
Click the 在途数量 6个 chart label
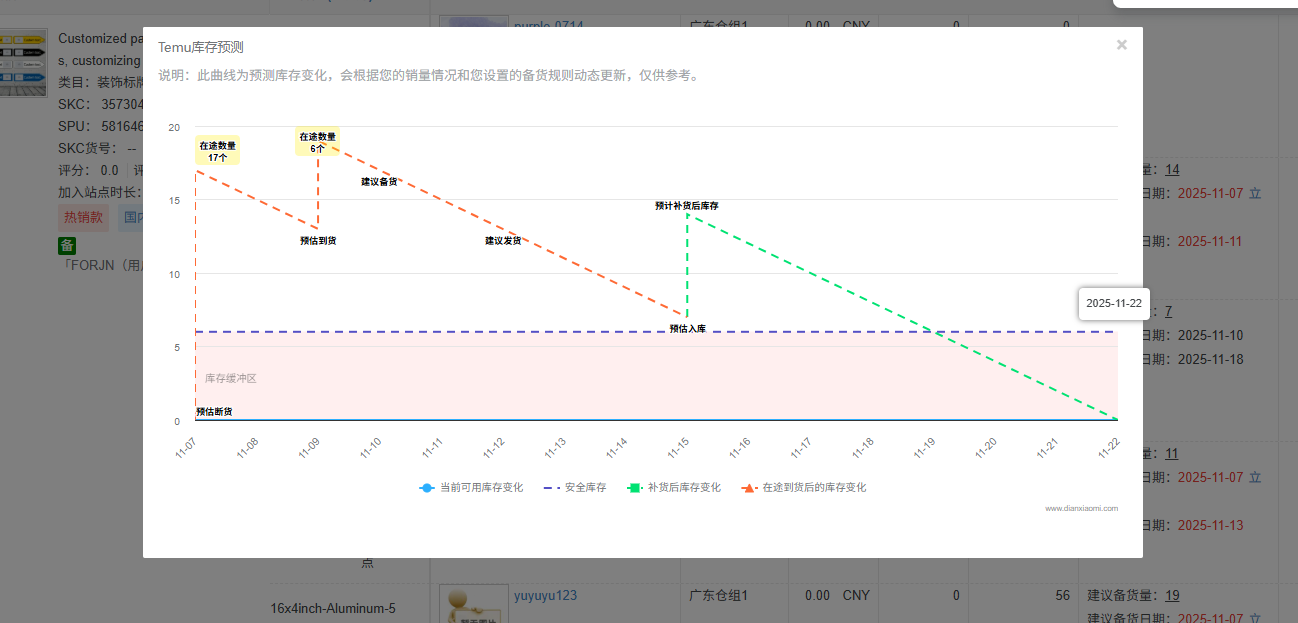coord(317,142)
